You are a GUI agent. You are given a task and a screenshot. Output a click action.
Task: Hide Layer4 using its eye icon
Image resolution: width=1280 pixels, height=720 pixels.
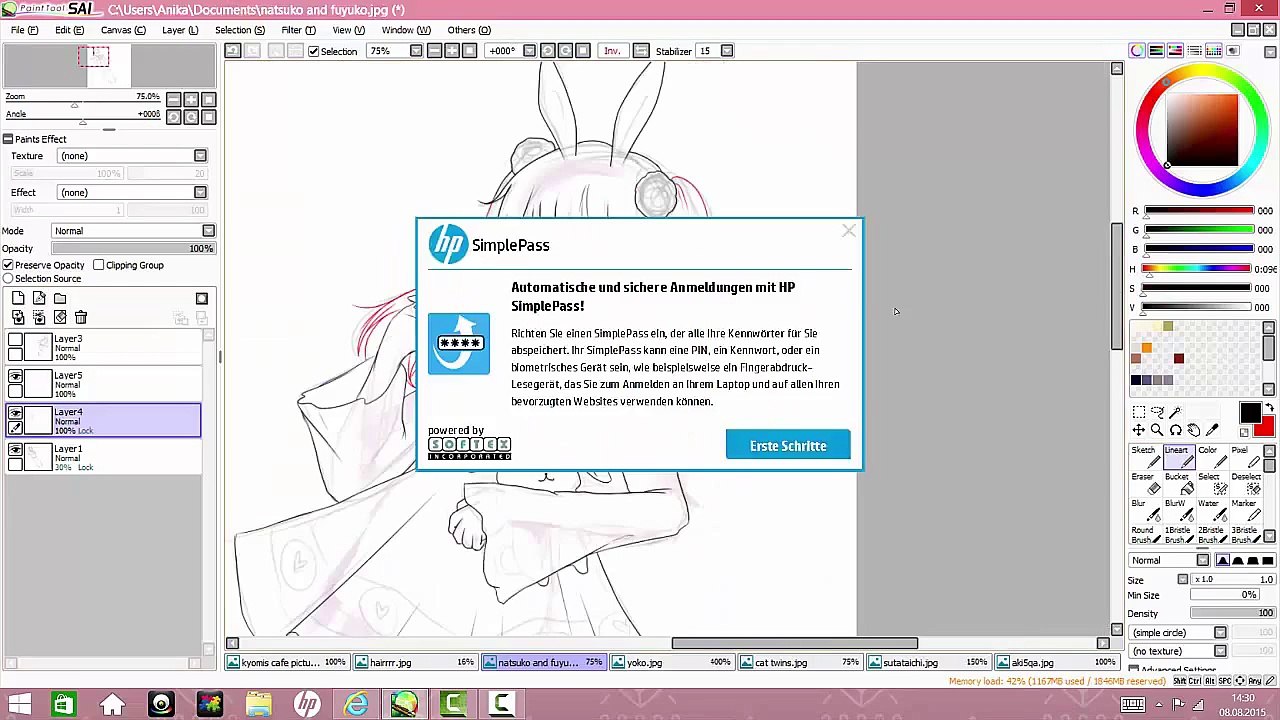[16, 413]
